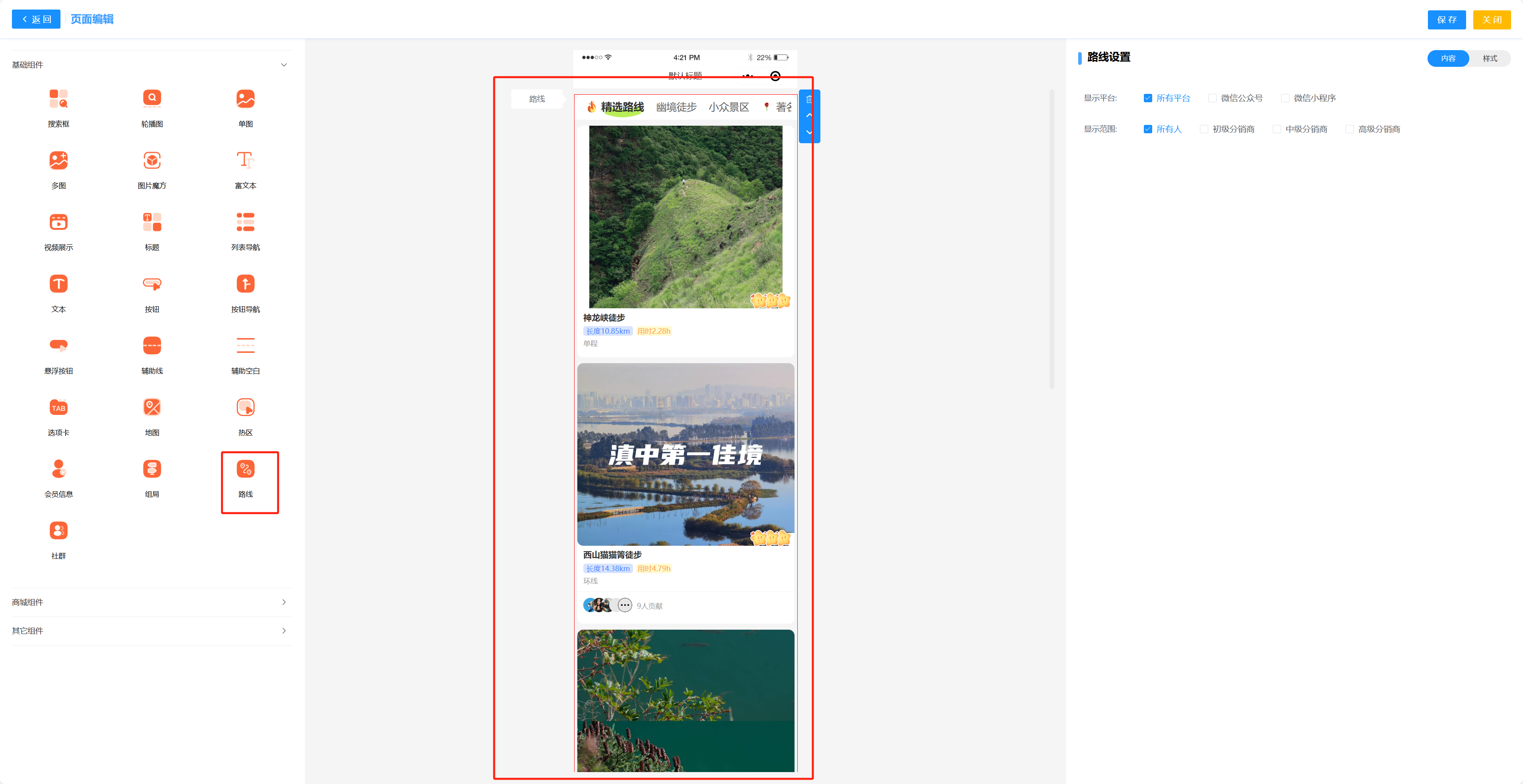Add the 轮播图 carousel component

click(x=152, y=99)
